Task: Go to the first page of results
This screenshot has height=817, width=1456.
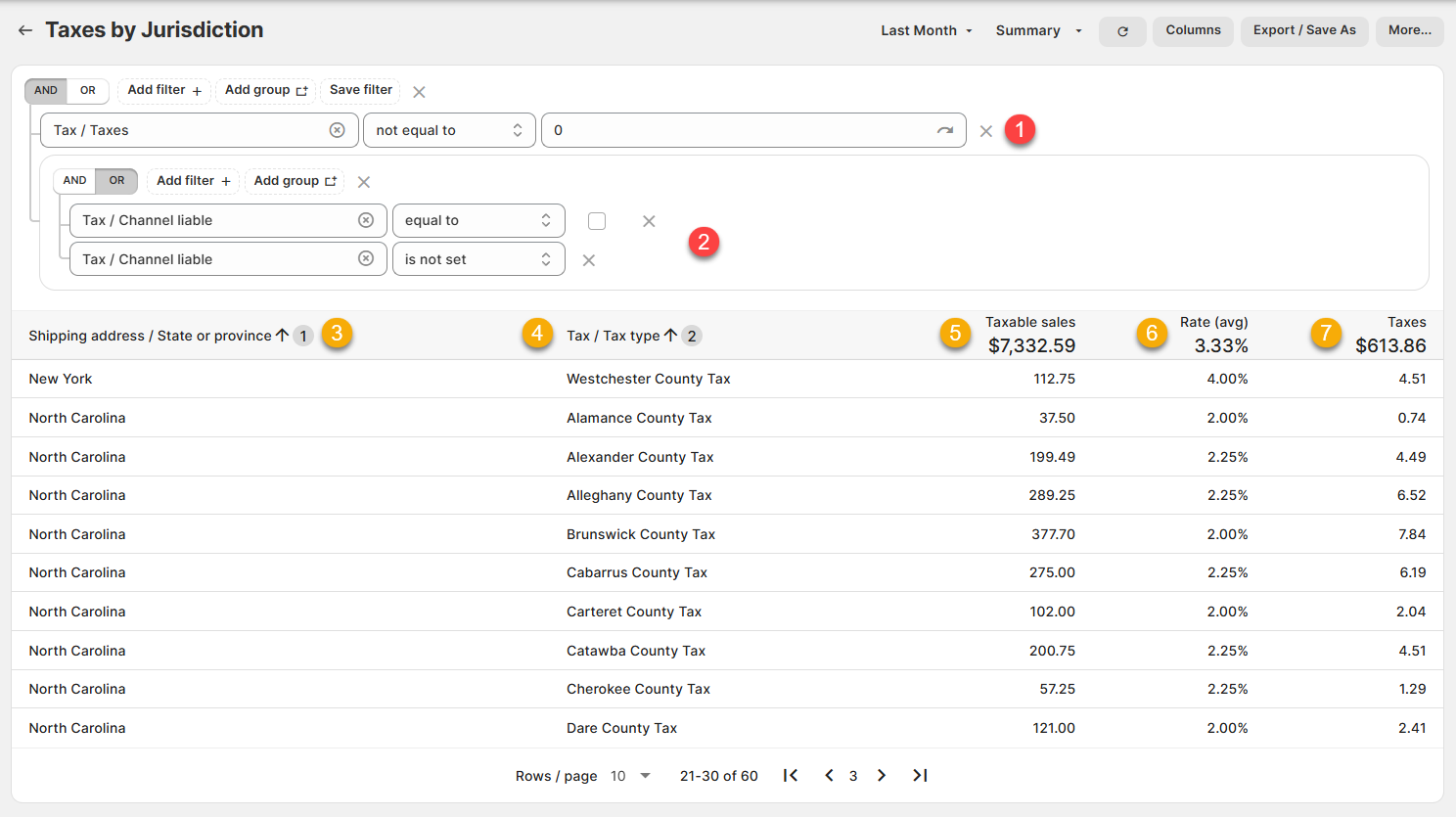Action: 791,776
